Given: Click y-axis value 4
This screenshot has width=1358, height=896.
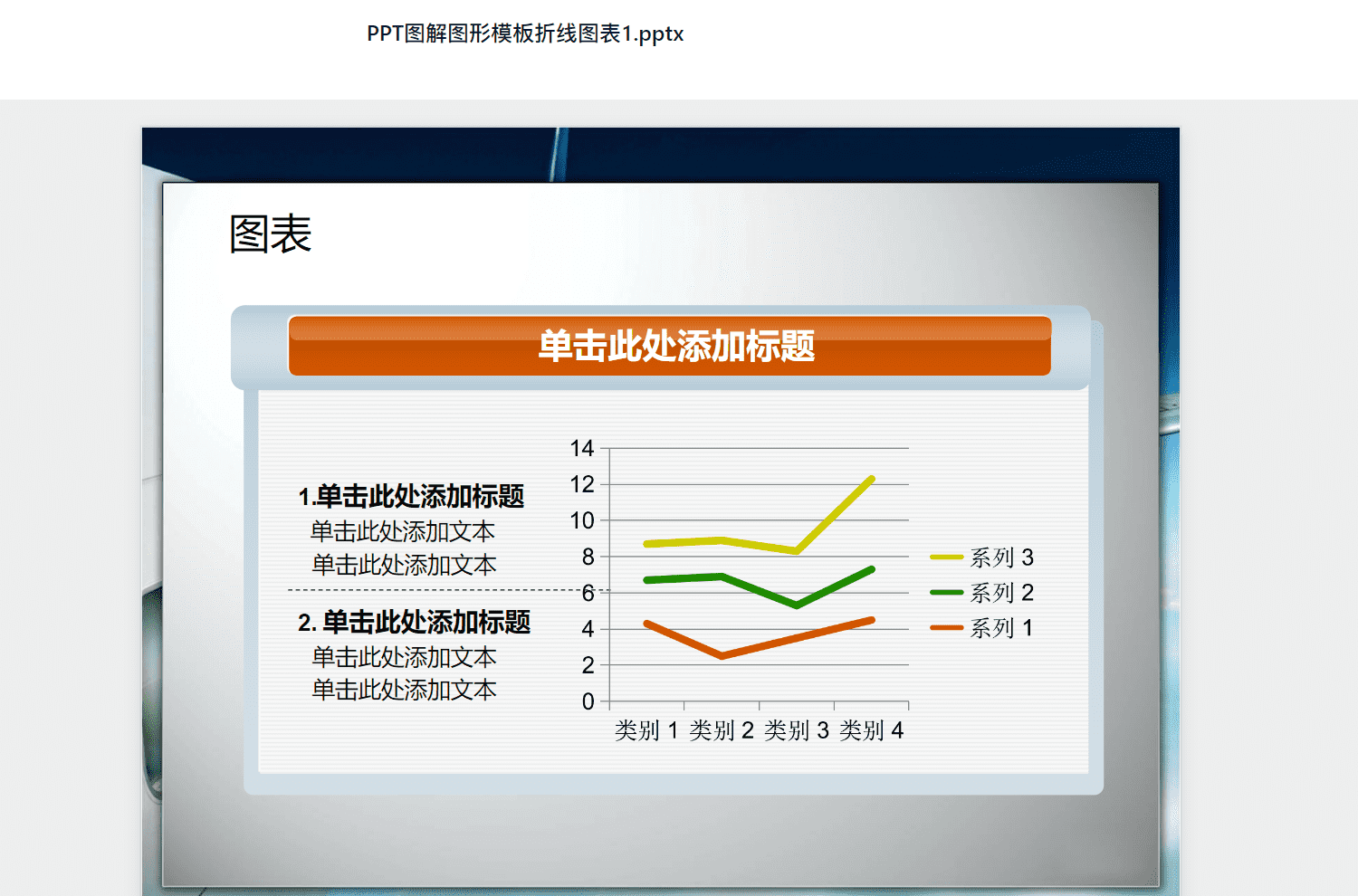Looking at the screenshot, I should 588,629.
